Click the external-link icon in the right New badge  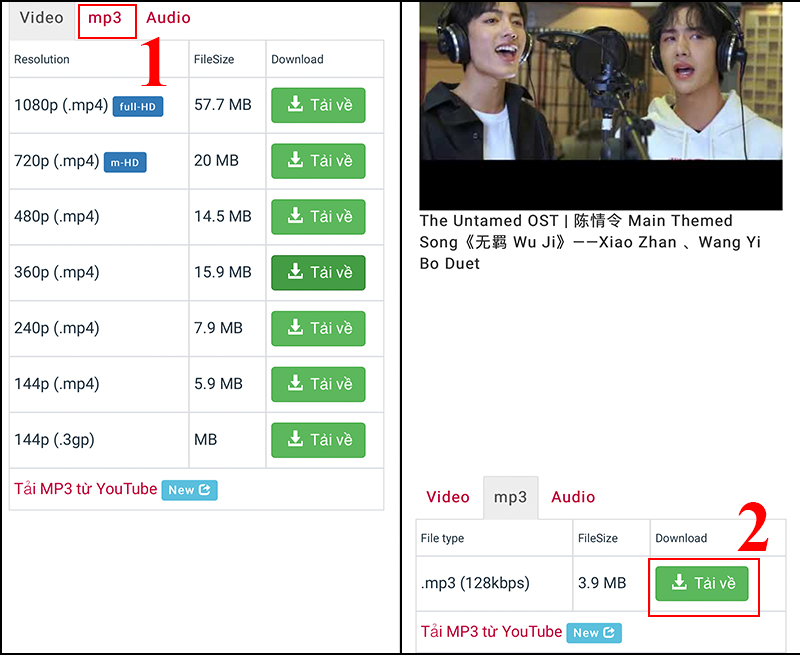point(608,632)
